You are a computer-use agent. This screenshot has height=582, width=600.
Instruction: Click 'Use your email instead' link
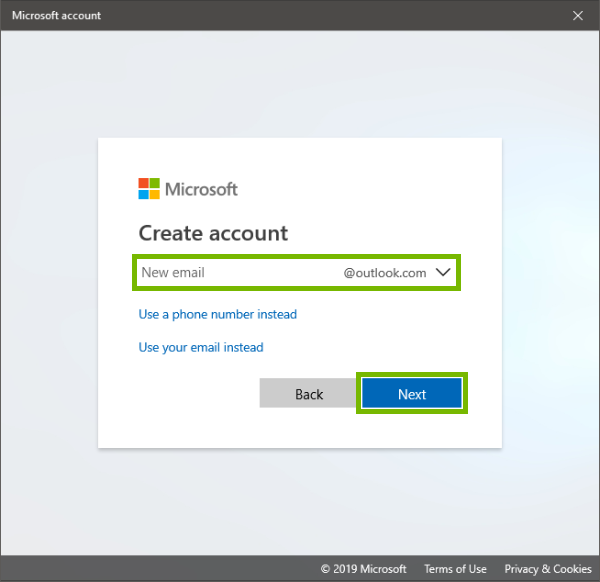[201, 347]
